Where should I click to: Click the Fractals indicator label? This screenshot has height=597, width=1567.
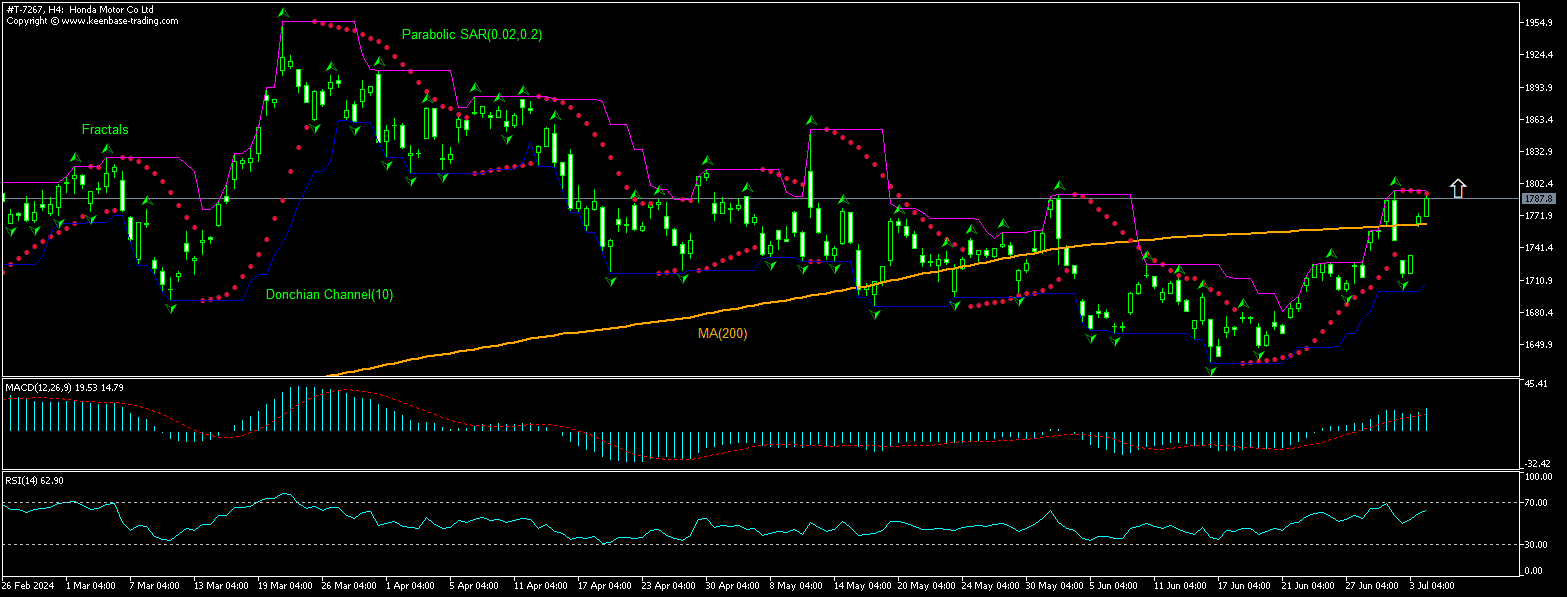coord(105,130)
